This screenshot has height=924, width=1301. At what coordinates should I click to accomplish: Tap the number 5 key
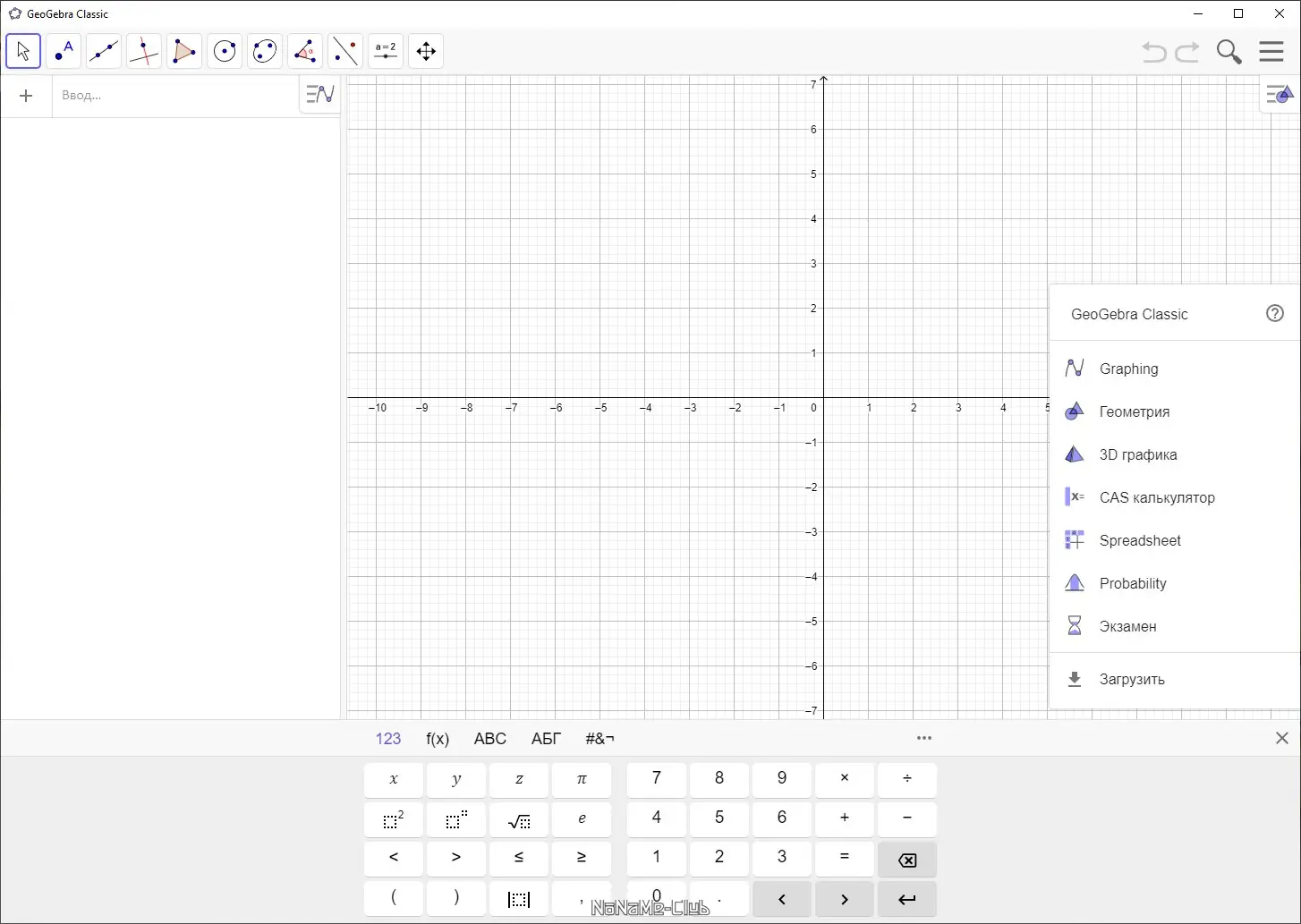719,818
